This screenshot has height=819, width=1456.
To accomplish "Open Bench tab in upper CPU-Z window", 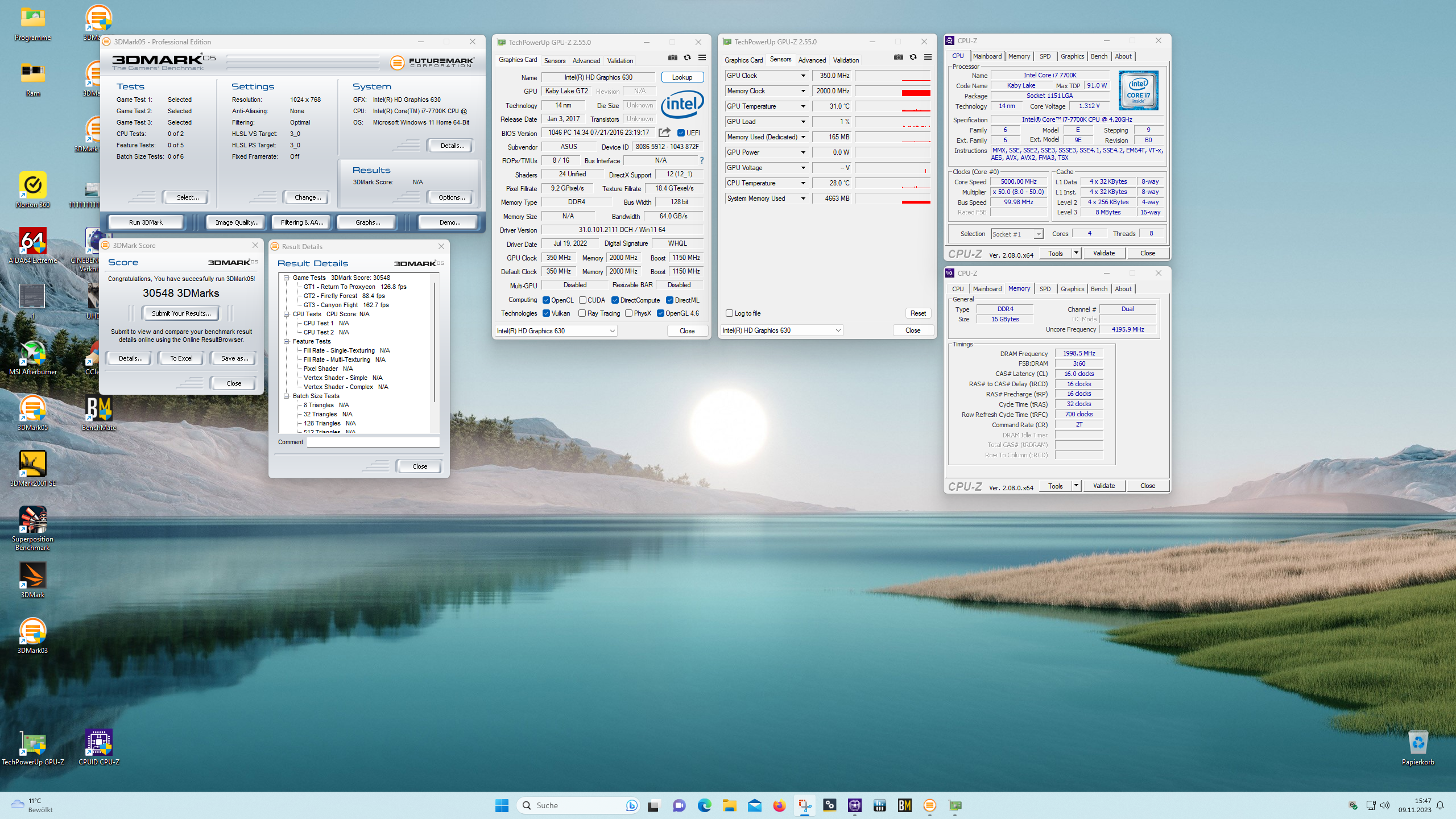I will tap(1099, 56).
